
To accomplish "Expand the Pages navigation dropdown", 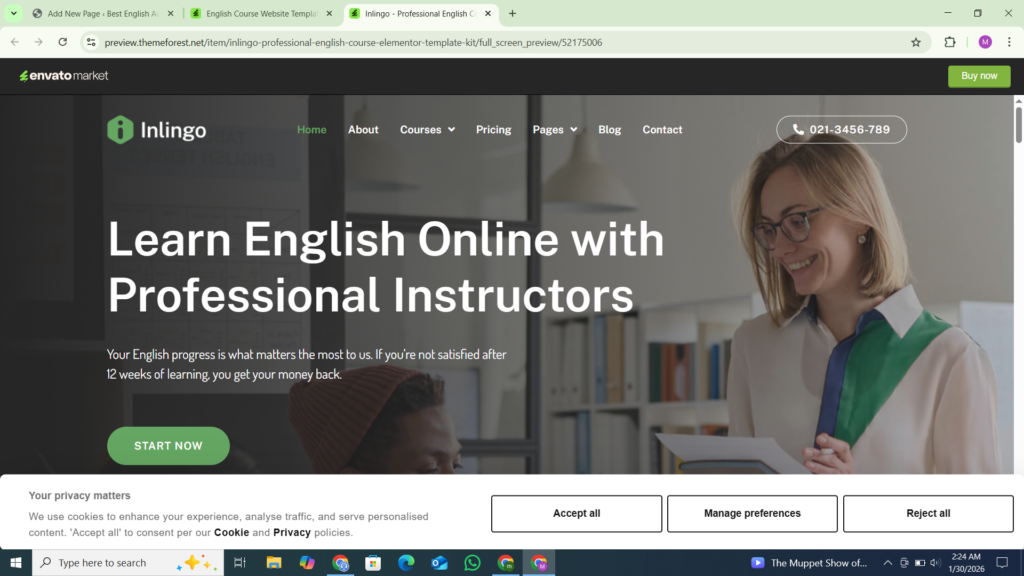I will (x=554, y=129).
